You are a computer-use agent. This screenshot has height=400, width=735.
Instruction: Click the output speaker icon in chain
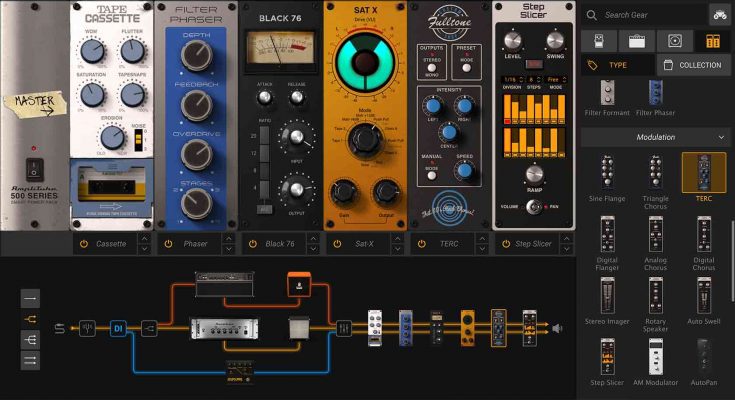tap(557, 327)
